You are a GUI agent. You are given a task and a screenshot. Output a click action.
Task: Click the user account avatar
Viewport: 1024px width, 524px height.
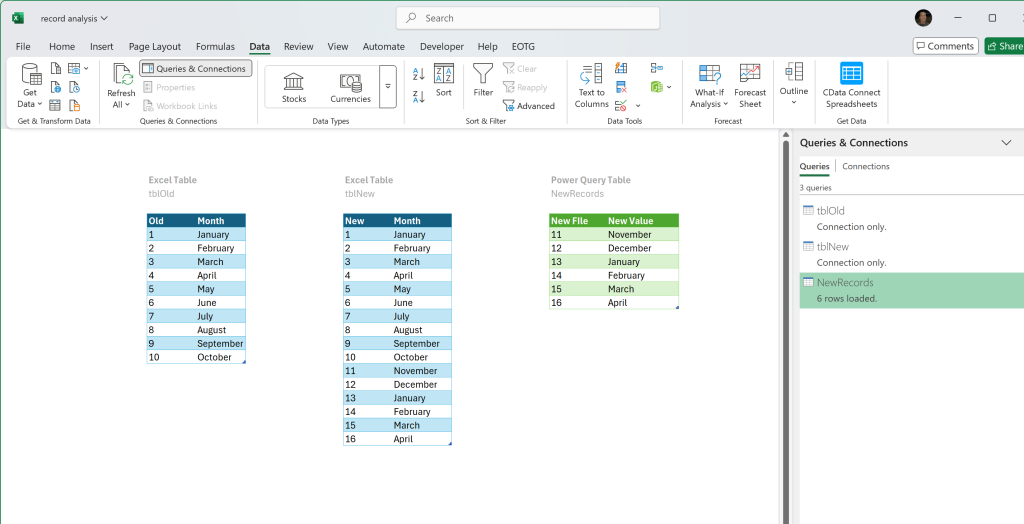pyautogui.click(x=923, y=18)
